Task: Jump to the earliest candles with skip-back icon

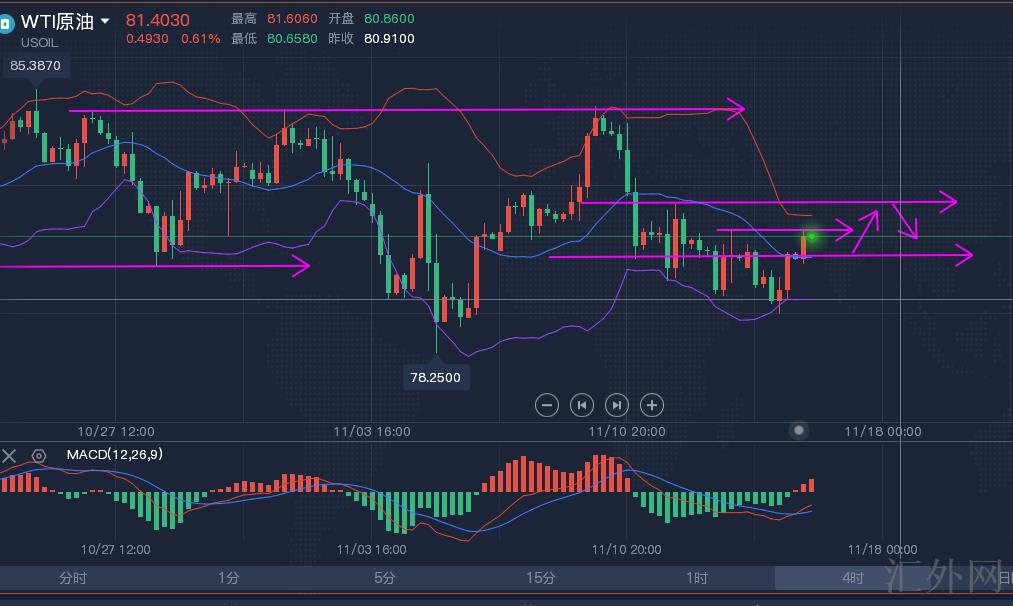Action: point(581,405)
